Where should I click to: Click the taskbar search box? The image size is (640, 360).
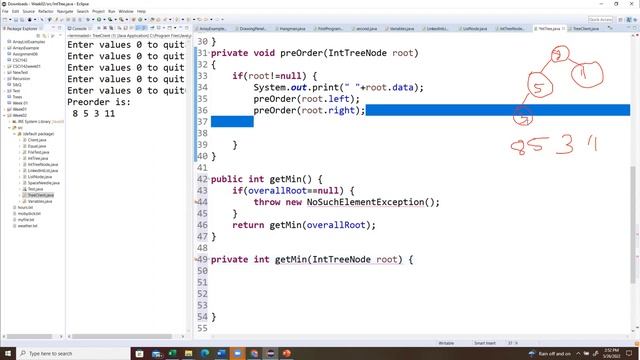[73, 353]
